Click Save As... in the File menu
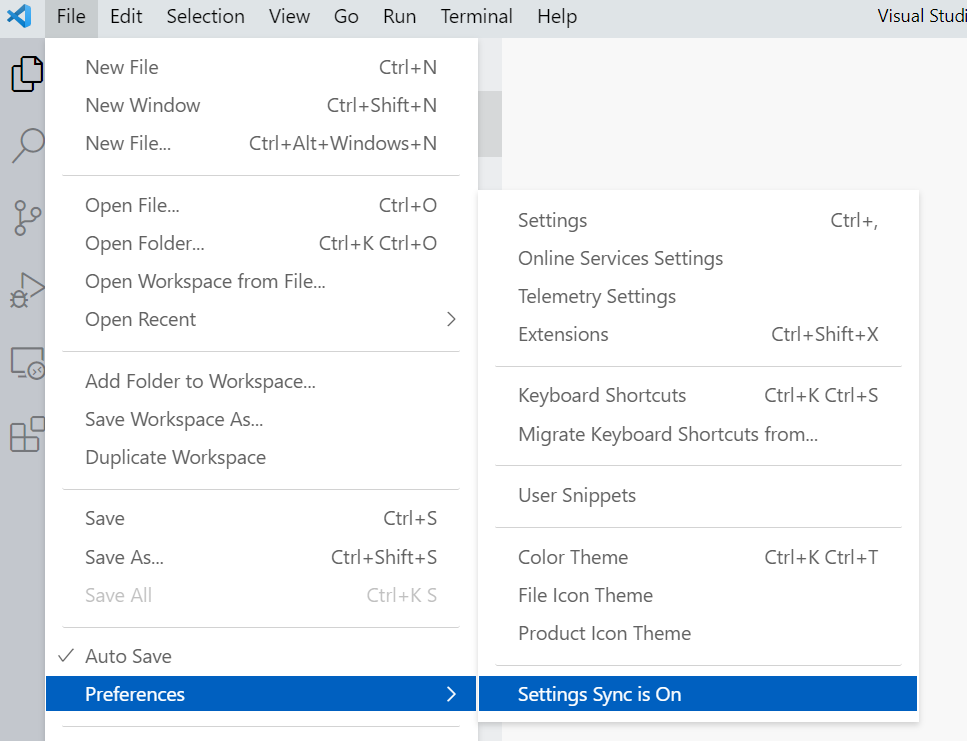 click(x=124, y=557)
